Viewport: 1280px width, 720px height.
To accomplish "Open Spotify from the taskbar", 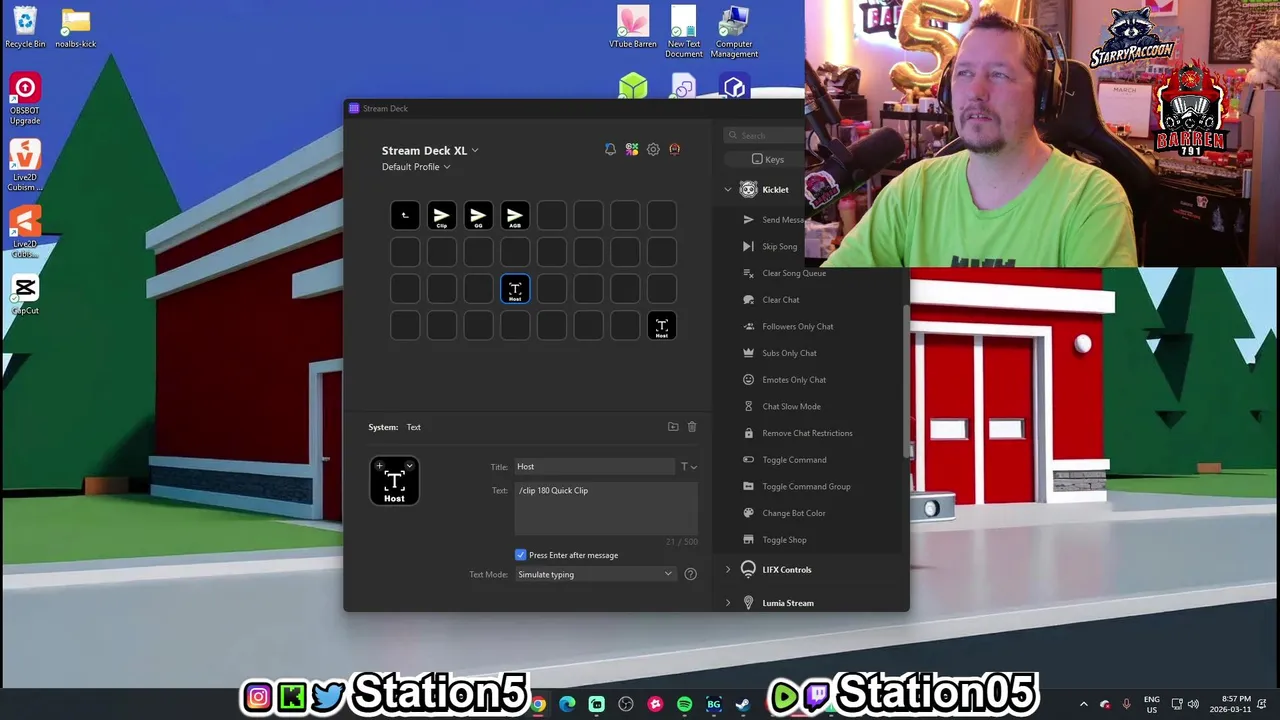I will point(685,704).
